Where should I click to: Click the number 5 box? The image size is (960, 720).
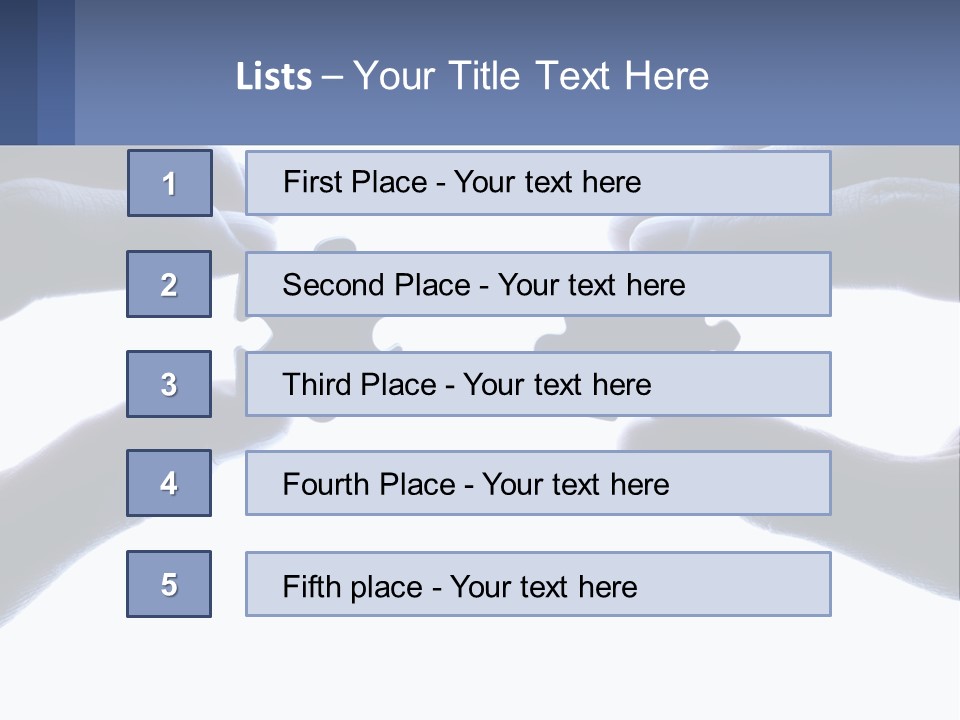[169, 584]
